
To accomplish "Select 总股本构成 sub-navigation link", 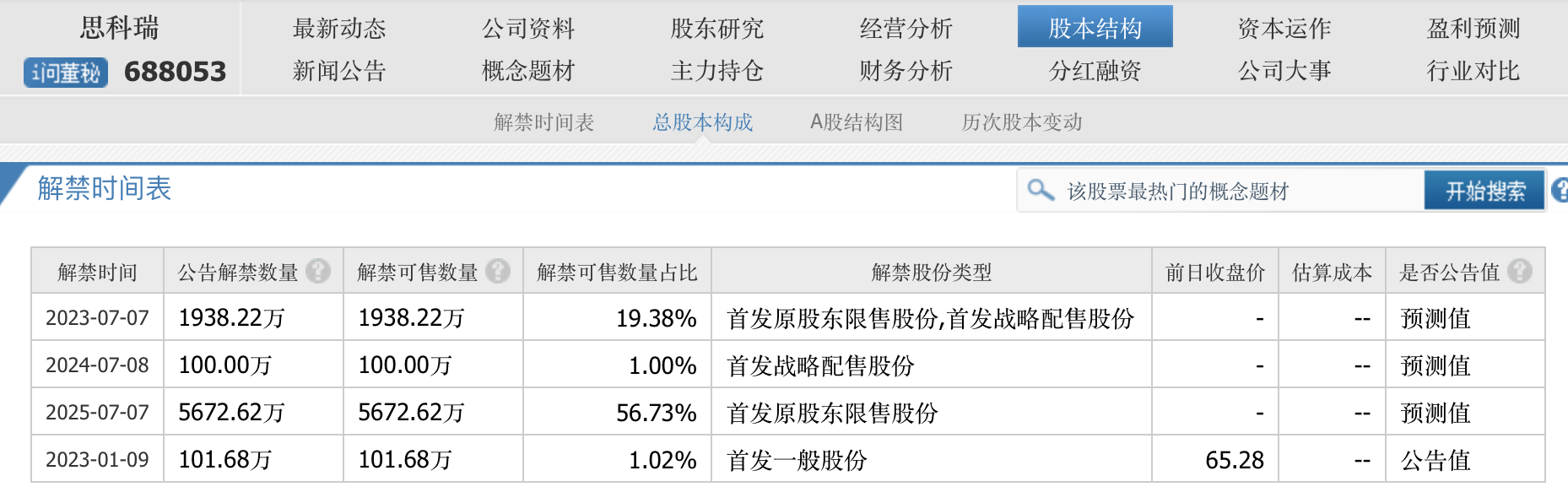I will point(702,122).
